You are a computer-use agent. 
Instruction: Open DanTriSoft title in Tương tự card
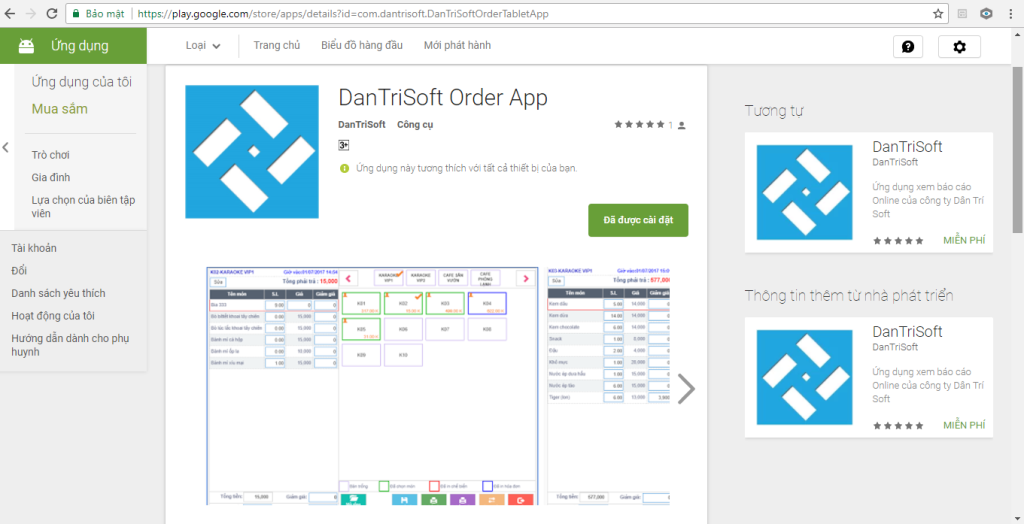907,146
